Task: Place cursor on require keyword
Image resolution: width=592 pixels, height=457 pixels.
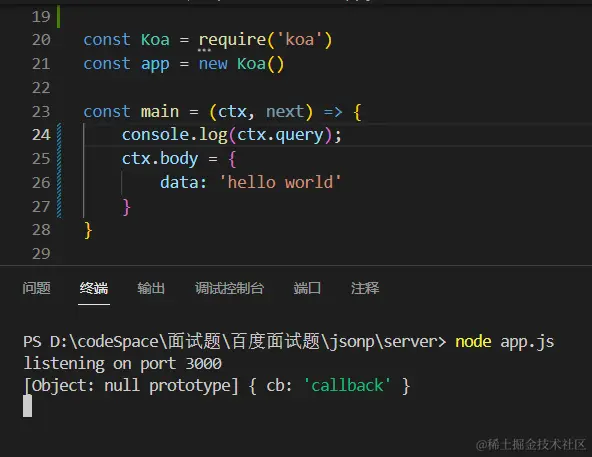Action: click(x=233, y=40)
